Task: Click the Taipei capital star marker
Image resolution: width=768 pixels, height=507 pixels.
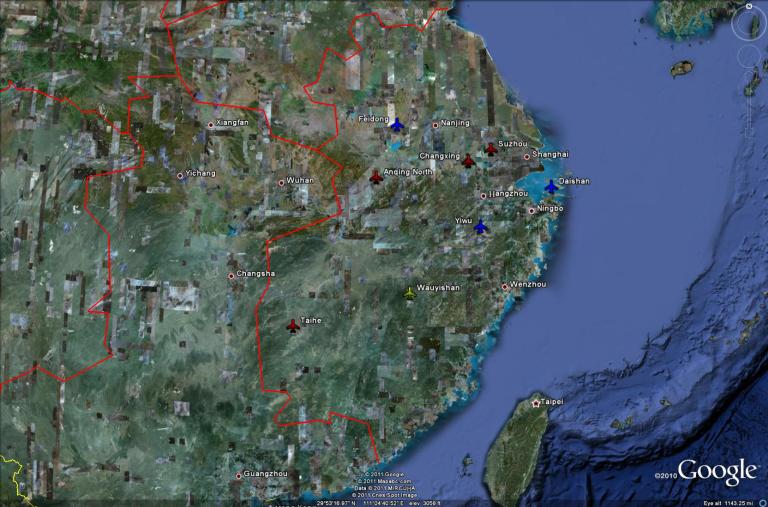Action: [536, 402]
